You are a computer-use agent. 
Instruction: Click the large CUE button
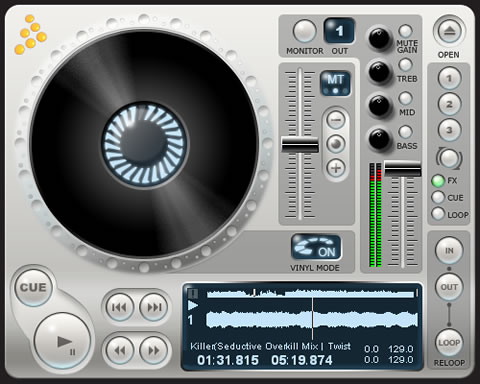[33, 288]
